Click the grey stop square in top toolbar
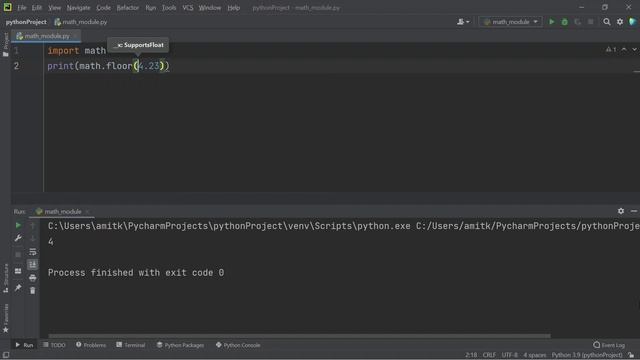 point(591,22)
